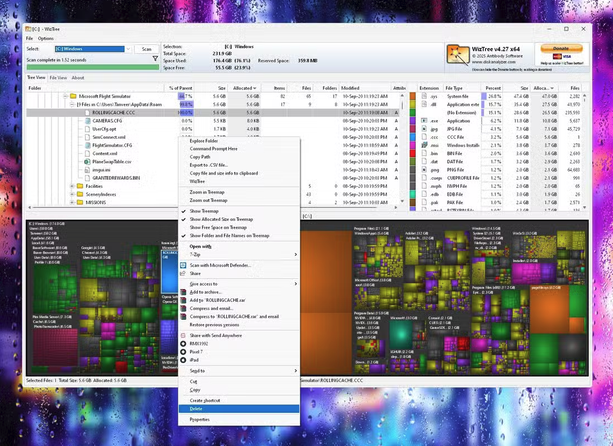The height and width of the screenshot is (446, 613).
Task: Collapse the Microsoft Flight Simulator folder
Action: 65,96
